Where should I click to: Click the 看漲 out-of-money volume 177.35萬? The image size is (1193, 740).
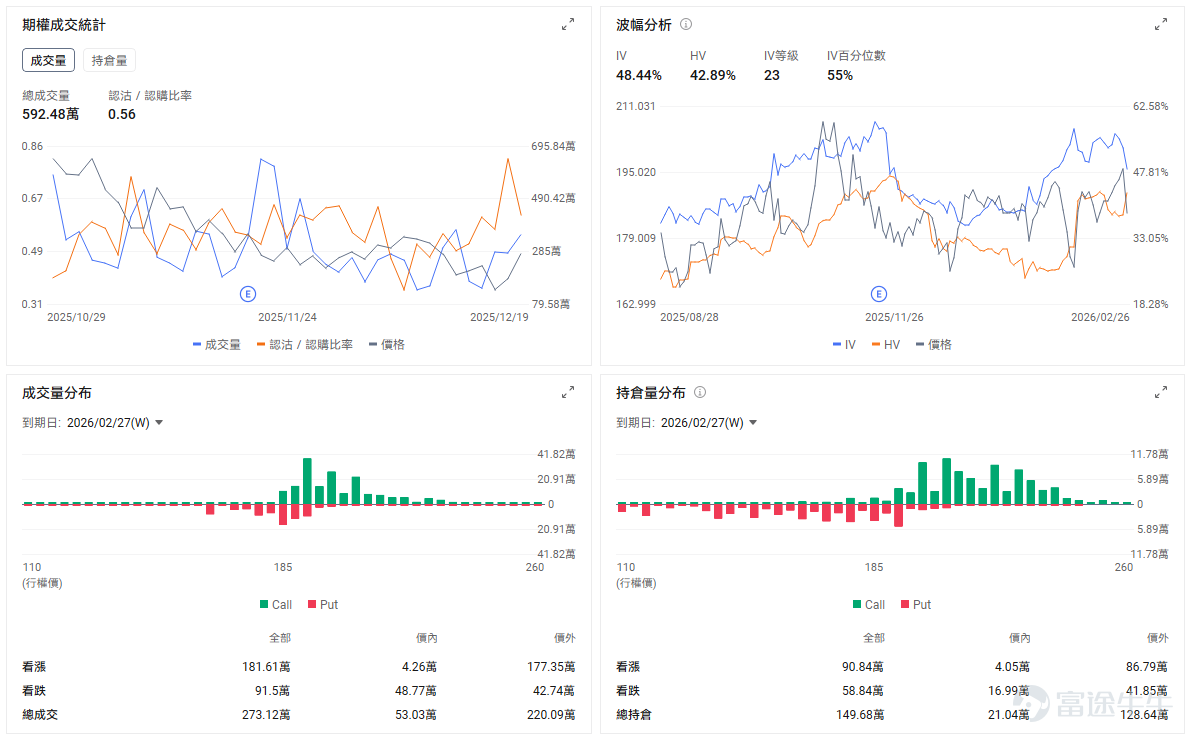pyautogui.click(x=551, y=667)
